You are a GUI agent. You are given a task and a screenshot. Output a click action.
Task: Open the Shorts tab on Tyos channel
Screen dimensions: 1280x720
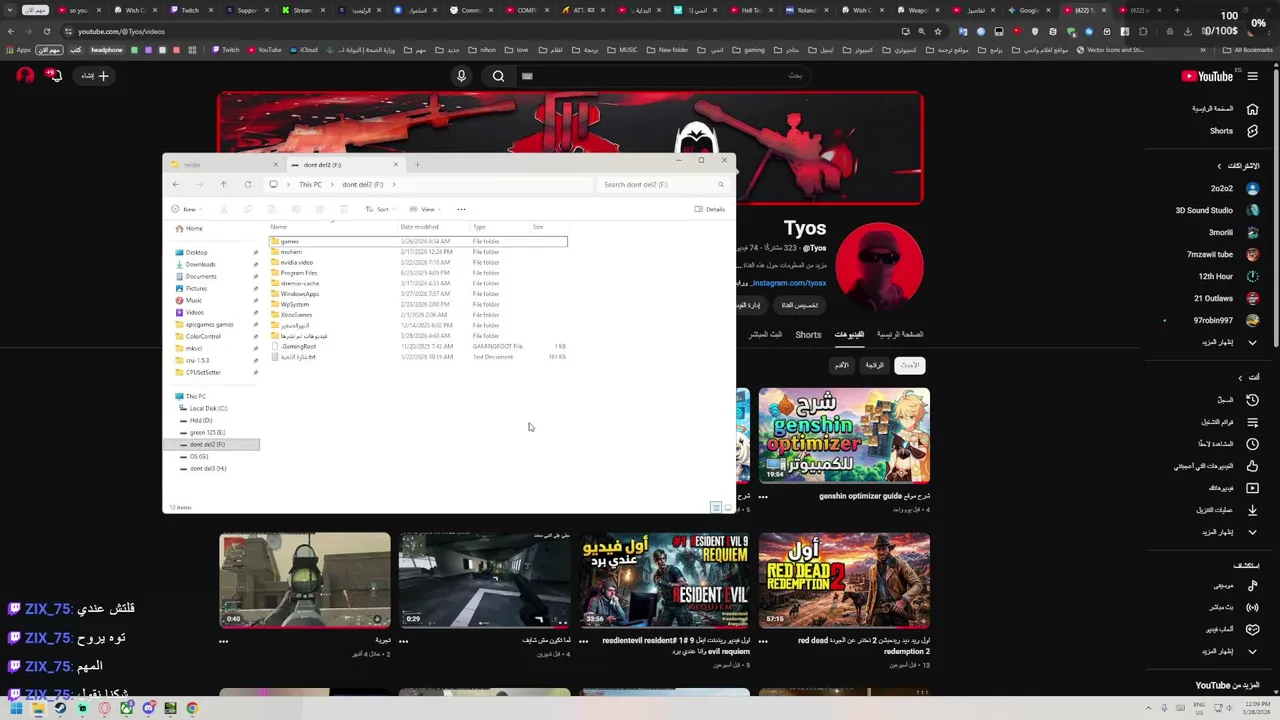click(808, 335)
